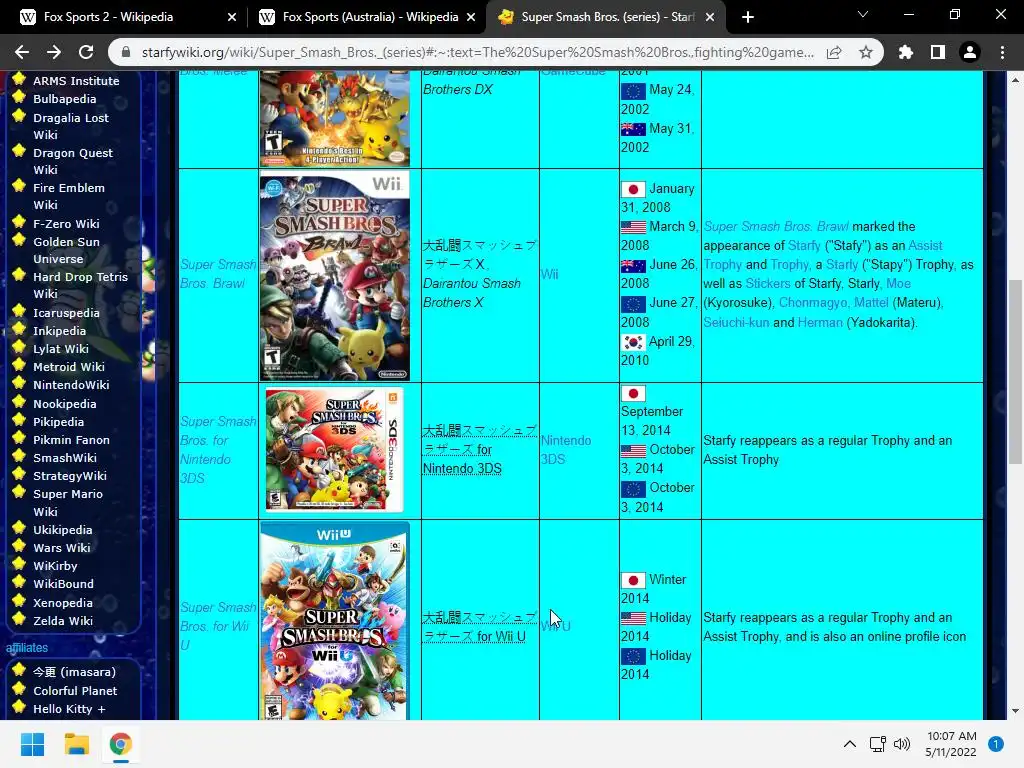The image size is (1024, 768).
Task: Select the Super Smash Bros. (series) tab
Action: point(604,17)
